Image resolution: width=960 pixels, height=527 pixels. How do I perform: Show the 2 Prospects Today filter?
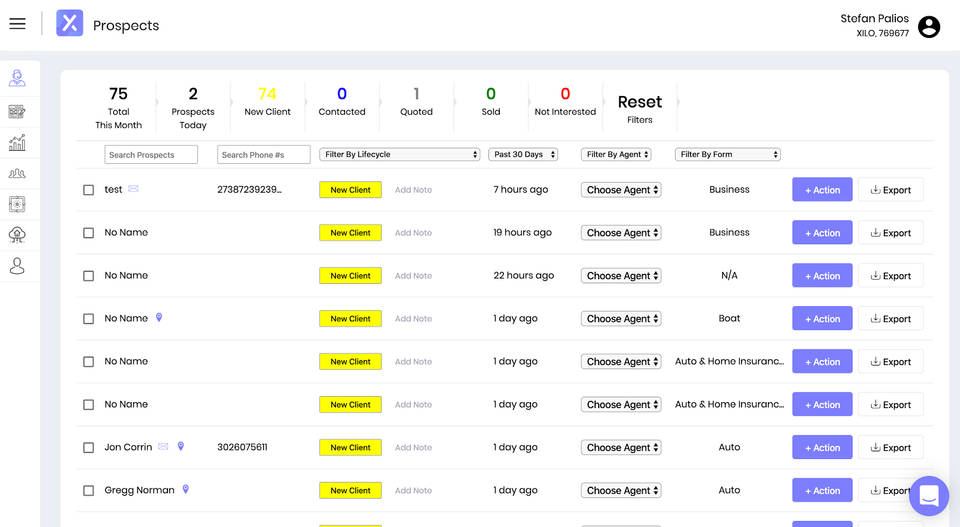[x=193, y=108]
